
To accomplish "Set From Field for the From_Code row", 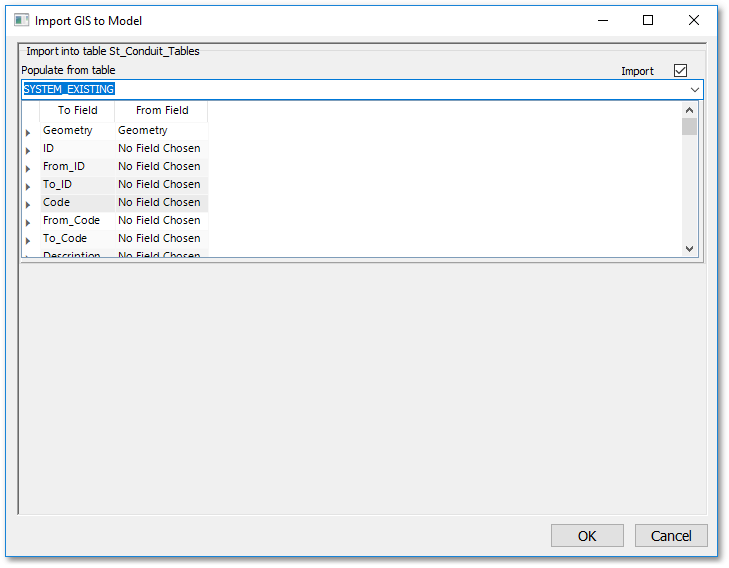I will point(161,221).
